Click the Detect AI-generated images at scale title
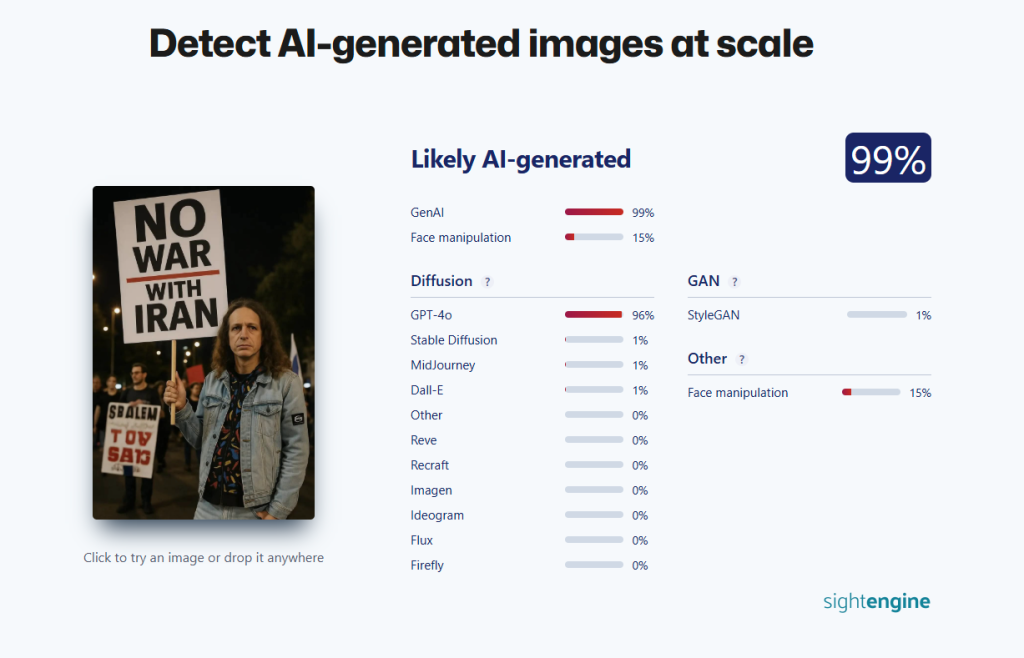Image resolution: width=1024 pixels, height=658 pixels. (481, 44)
